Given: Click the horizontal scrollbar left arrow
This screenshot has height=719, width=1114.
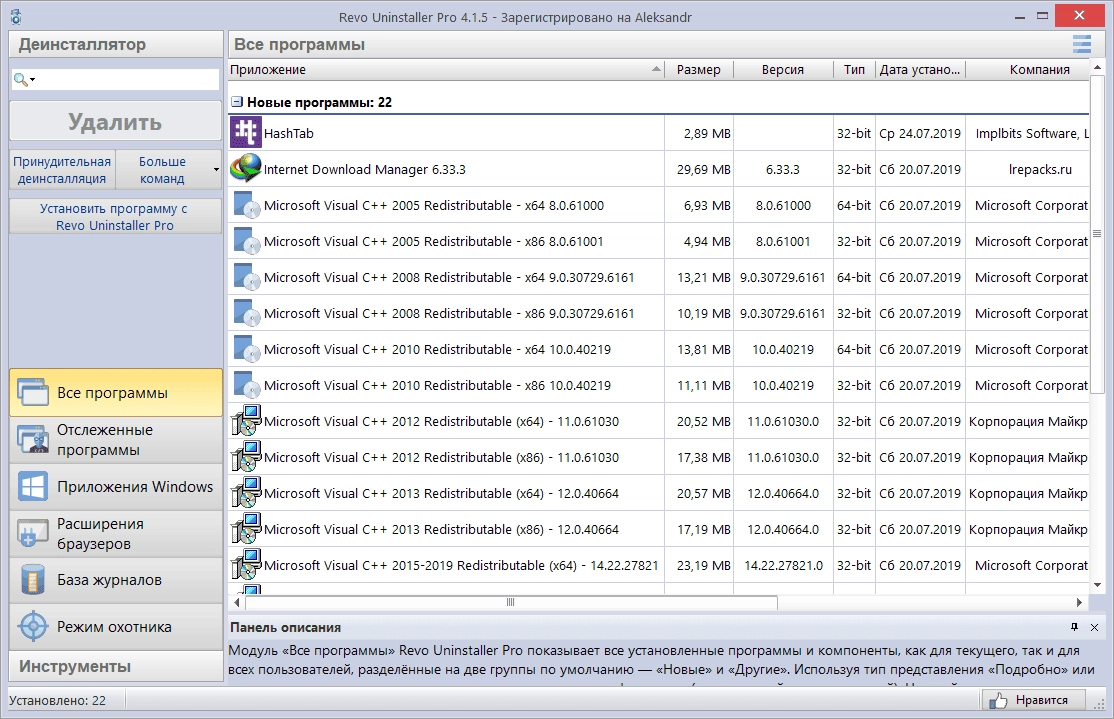Looking at the screenshot, I should [x=237, y=602].
